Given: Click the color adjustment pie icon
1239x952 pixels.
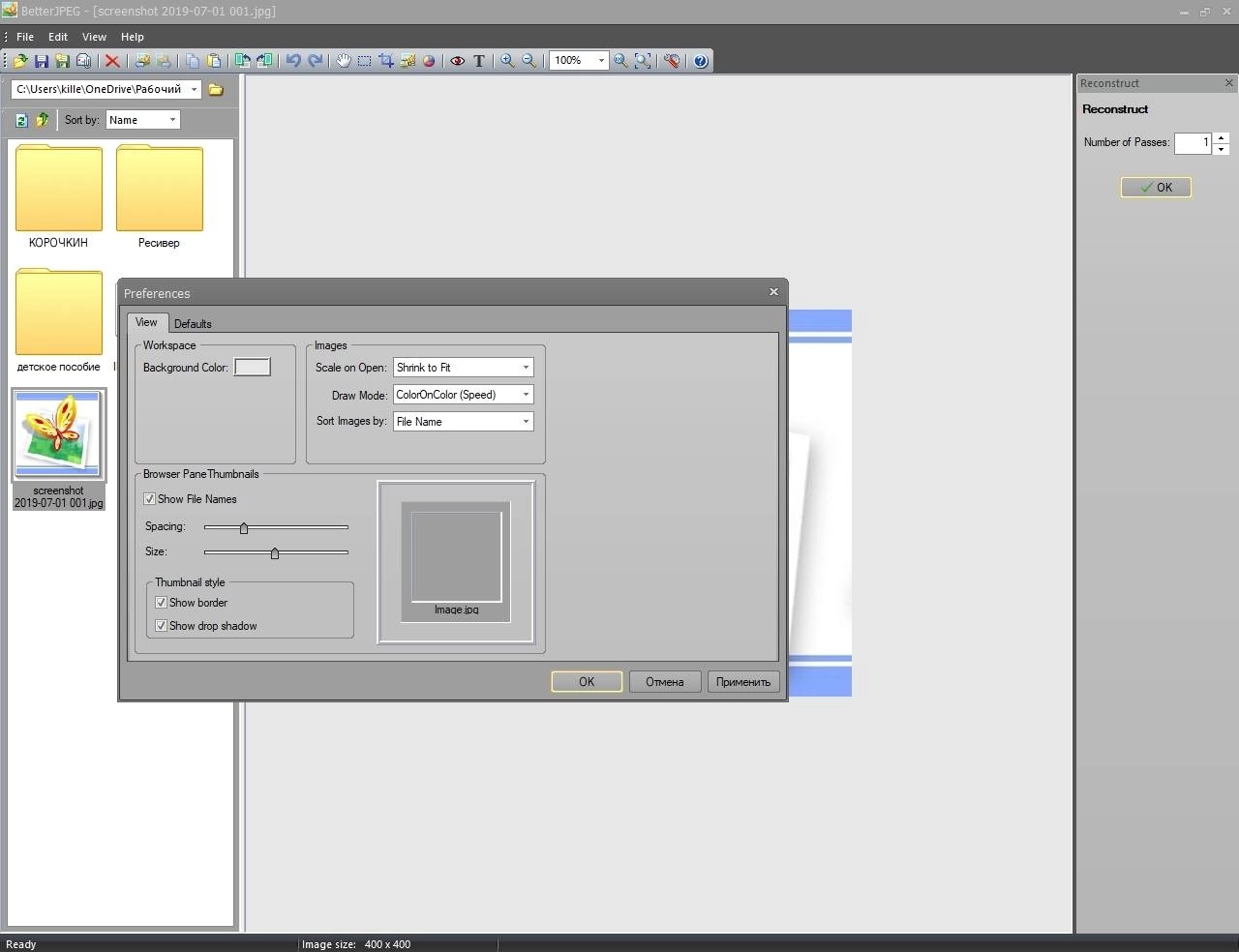Looking at the screenshot, I should (x=429, y=61).
